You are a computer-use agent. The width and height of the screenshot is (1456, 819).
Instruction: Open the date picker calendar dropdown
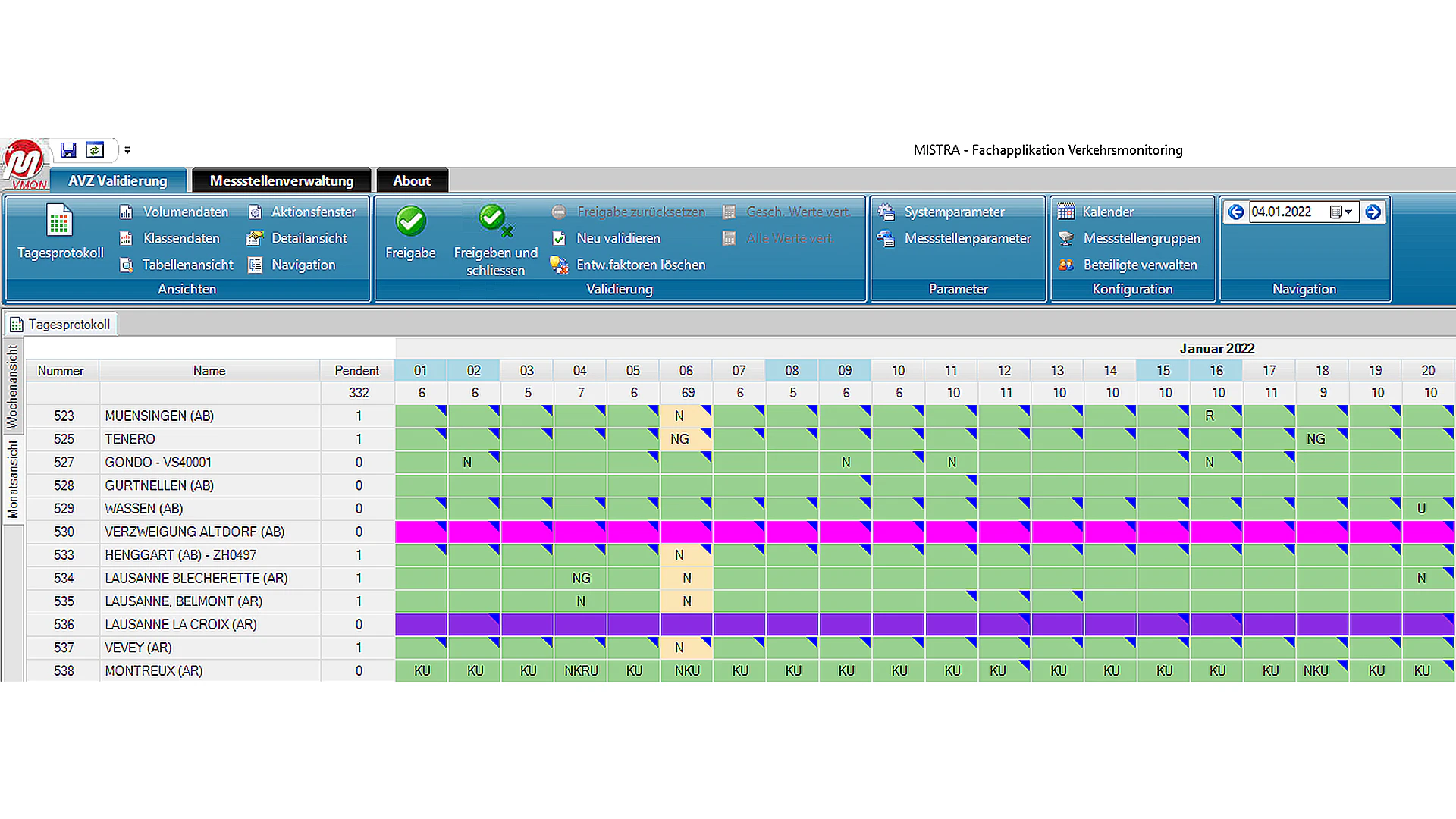click(x=1341, y=212)
